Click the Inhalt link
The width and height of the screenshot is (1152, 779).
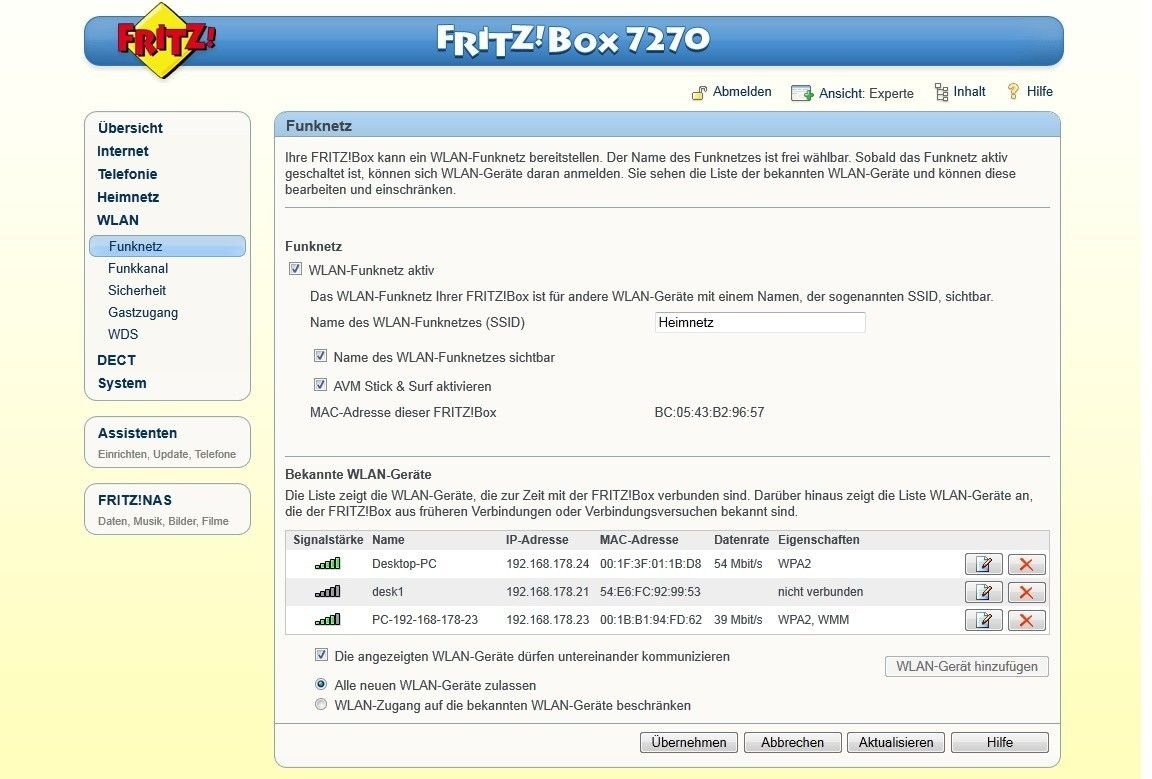tap(969, 92)
